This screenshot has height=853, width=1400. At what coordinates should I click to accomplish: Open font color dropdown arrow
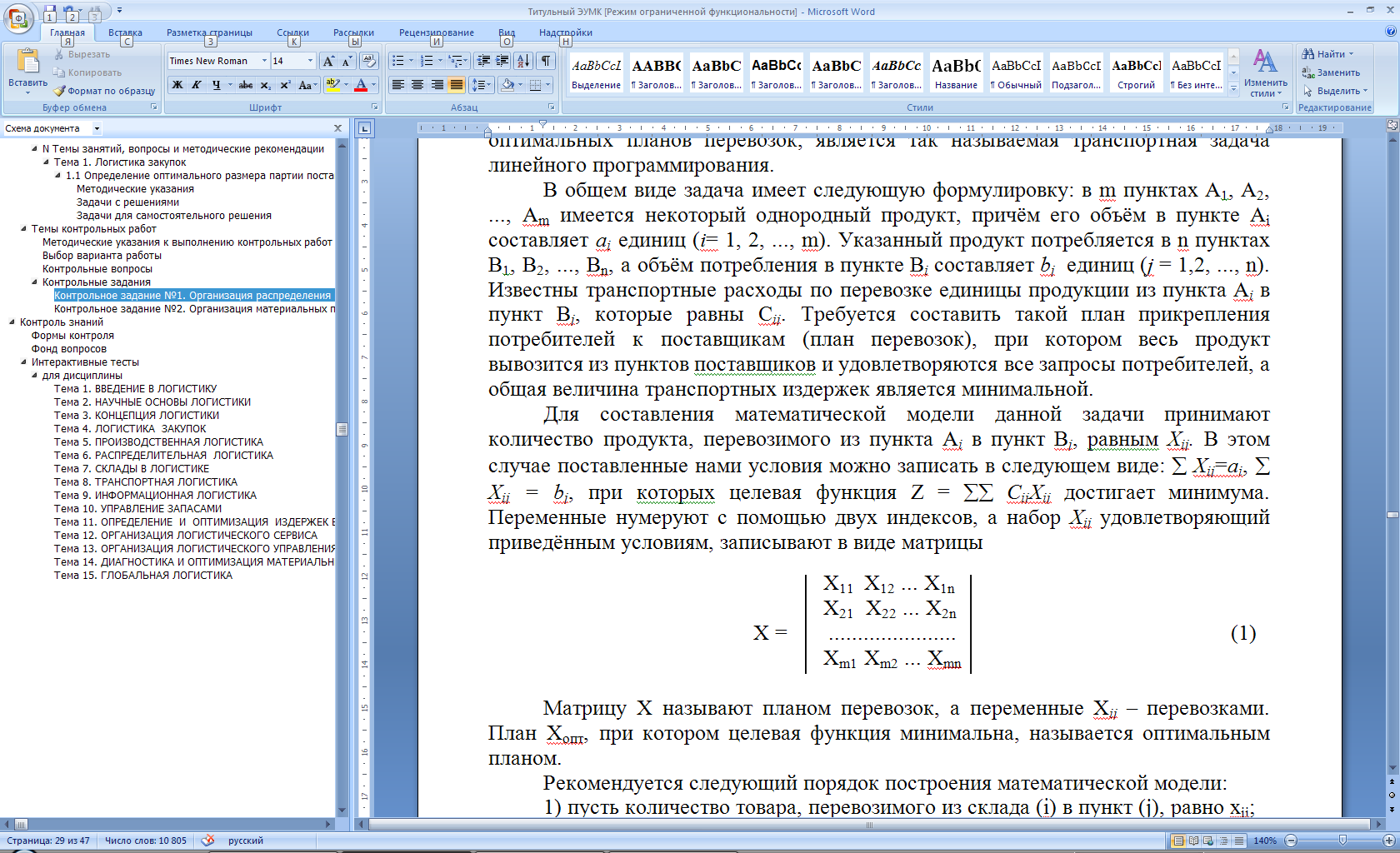click(373, 85)
